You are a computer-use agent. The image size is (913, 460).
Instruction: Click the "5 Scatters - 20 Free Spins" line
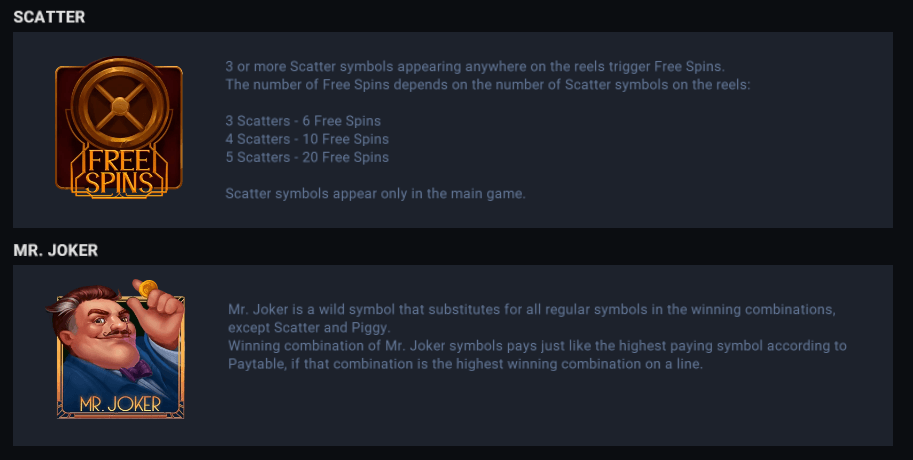(307, 157)
